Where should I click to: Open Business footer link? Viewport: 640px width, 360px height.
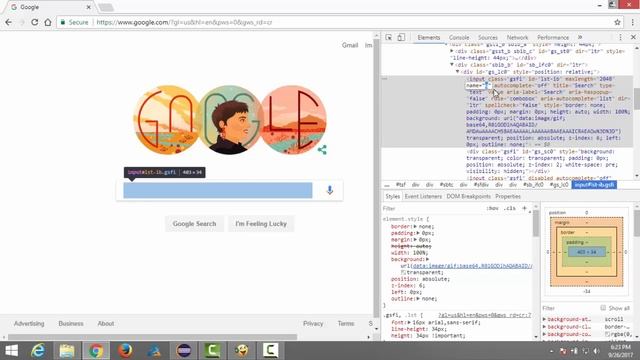[x=71, y=324]
